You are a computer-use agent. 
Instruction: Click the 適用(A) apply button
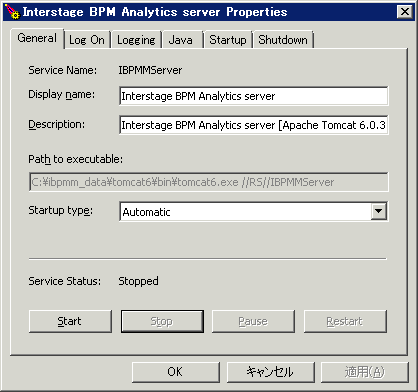(x=365, y=372)
